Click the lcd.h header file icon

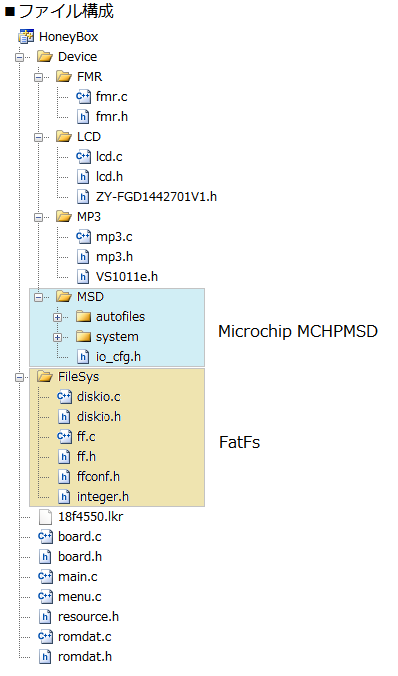click(83, 177)
